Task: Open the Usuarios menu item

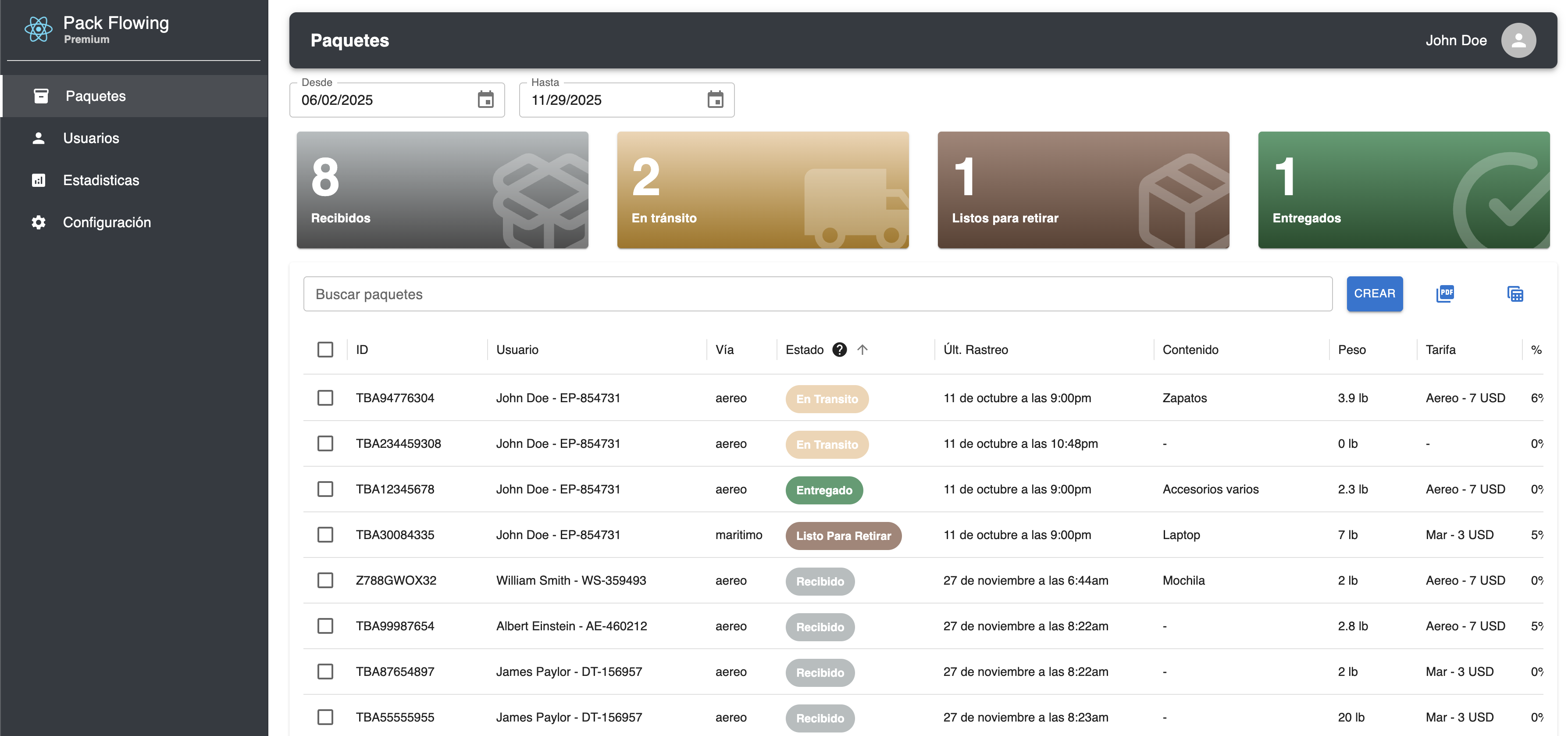Action: 91,138
